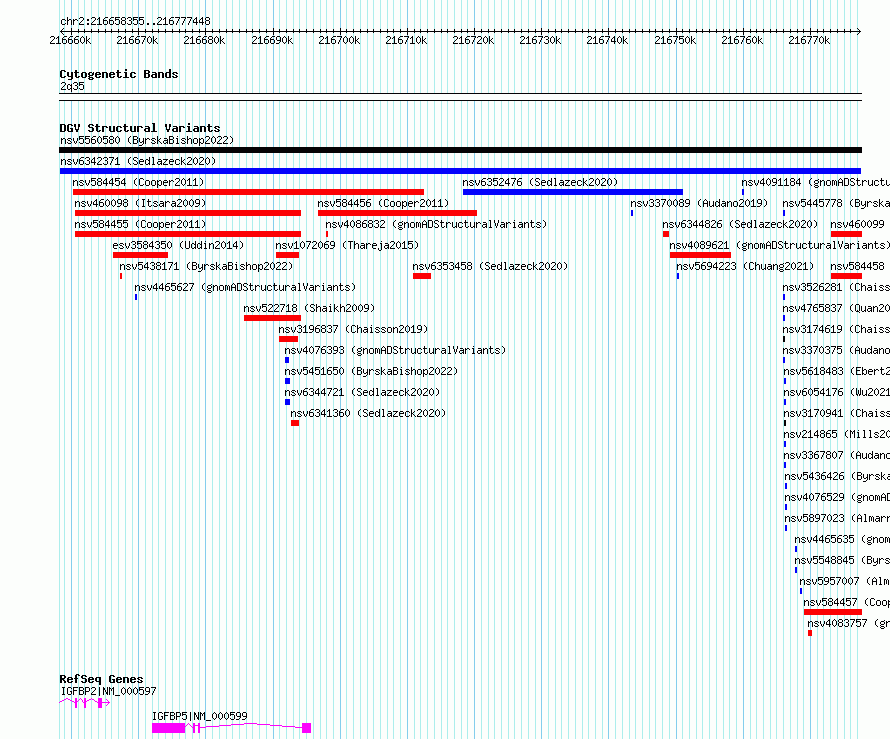Open nsv3370089 (Audano2019) variant

(699, 203)
